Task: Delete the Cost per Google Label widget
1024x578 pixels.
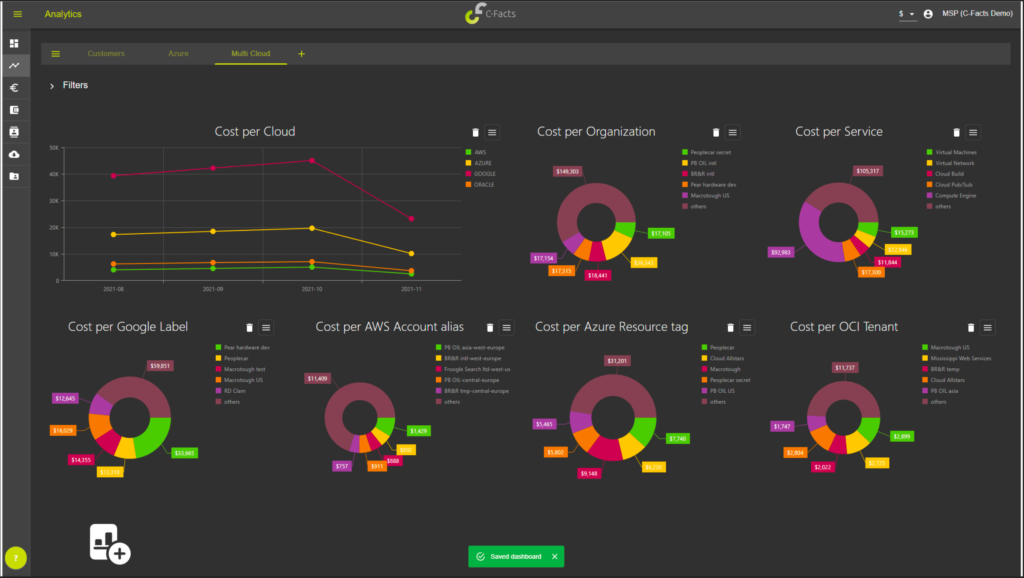Action: click(x=249, y=328)
